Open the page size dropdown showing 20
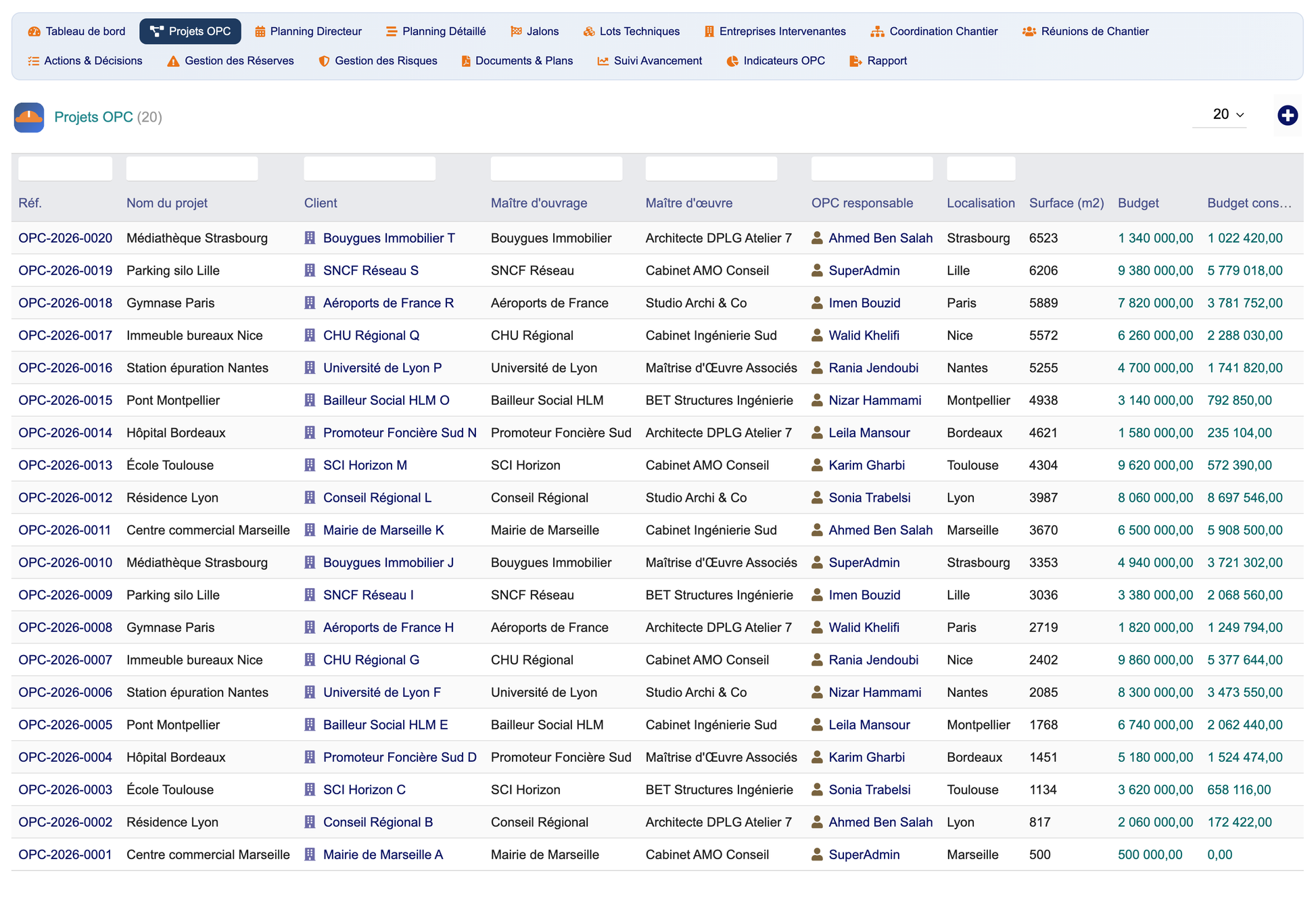This screenshot has height=920, width=1316. 1220,114
